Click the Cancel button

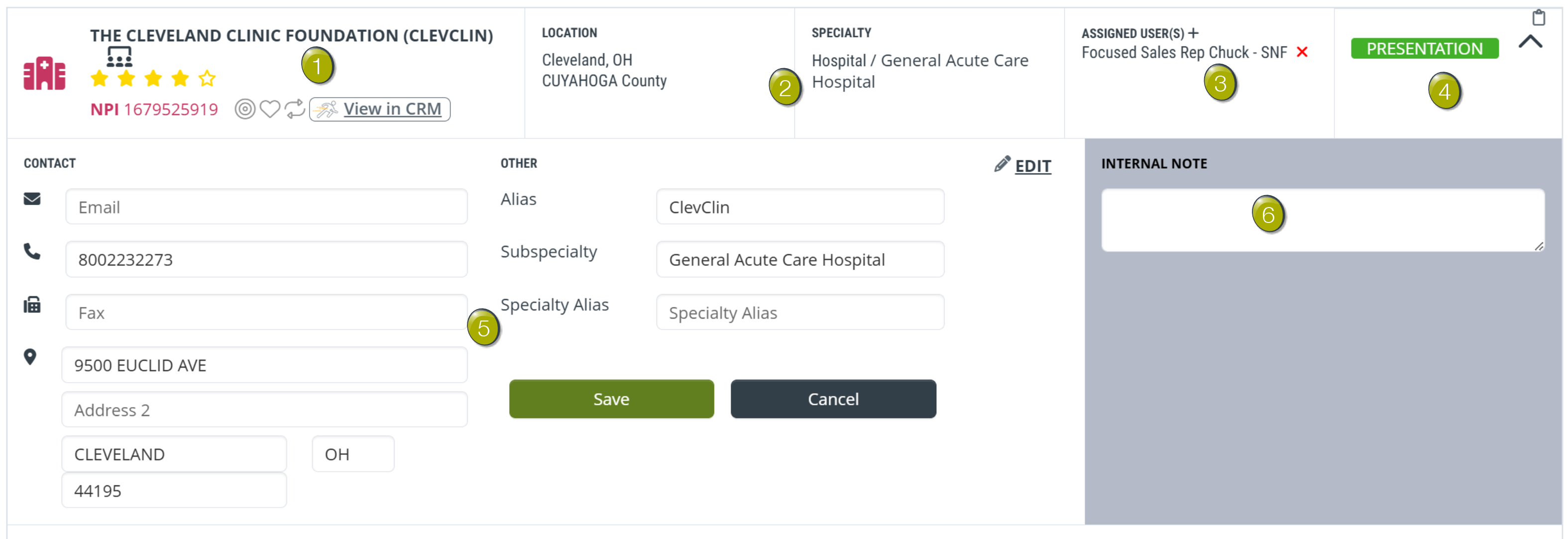pyautogui.click(x=833, y=399)
